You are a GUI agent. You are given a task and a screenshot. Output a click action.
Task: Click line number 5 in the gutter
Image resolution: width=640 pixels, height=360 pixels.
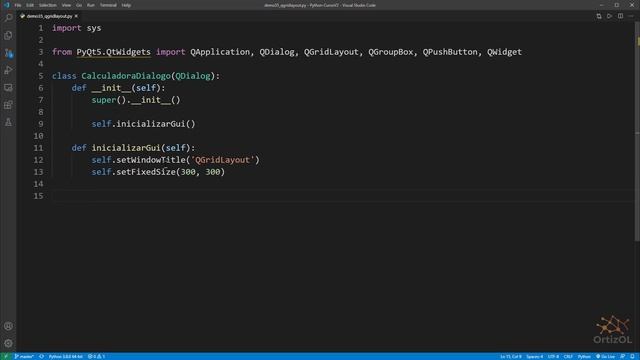40,76
